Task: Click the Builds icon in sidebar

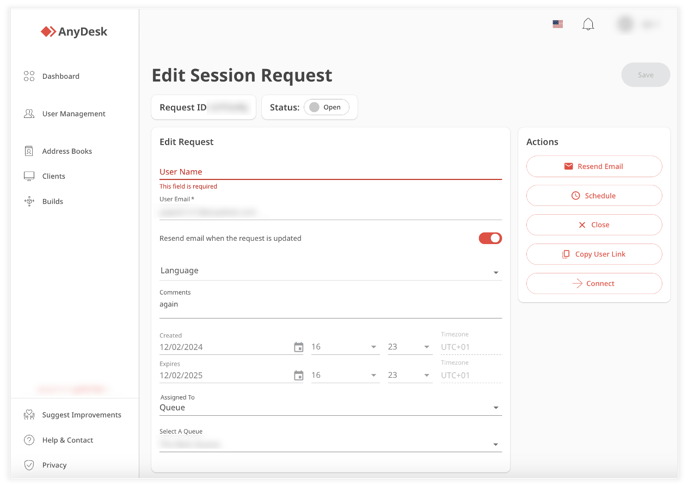Action: click(29, 201)
